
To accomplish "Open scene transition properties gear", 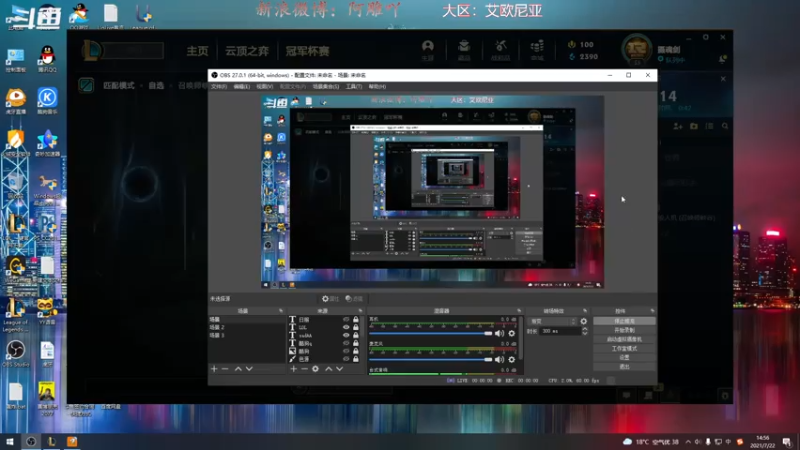I will 584,321.
